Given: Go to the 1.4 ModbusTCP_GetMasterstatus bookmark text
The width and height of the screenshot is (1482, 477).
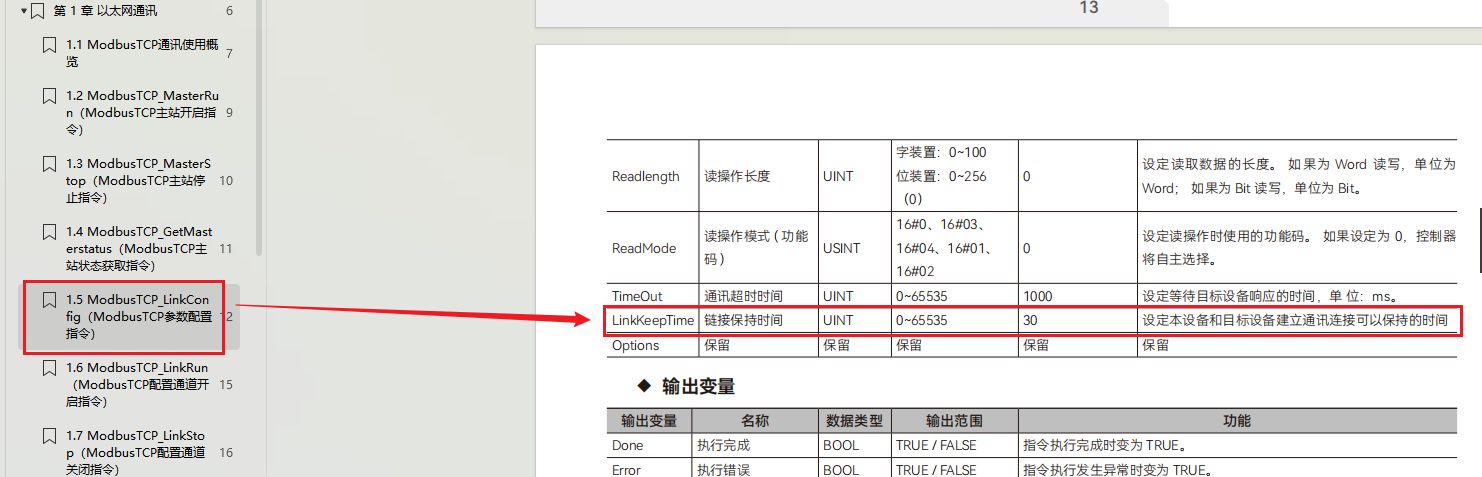Looking at the screenshot, I should coord(138,249).
